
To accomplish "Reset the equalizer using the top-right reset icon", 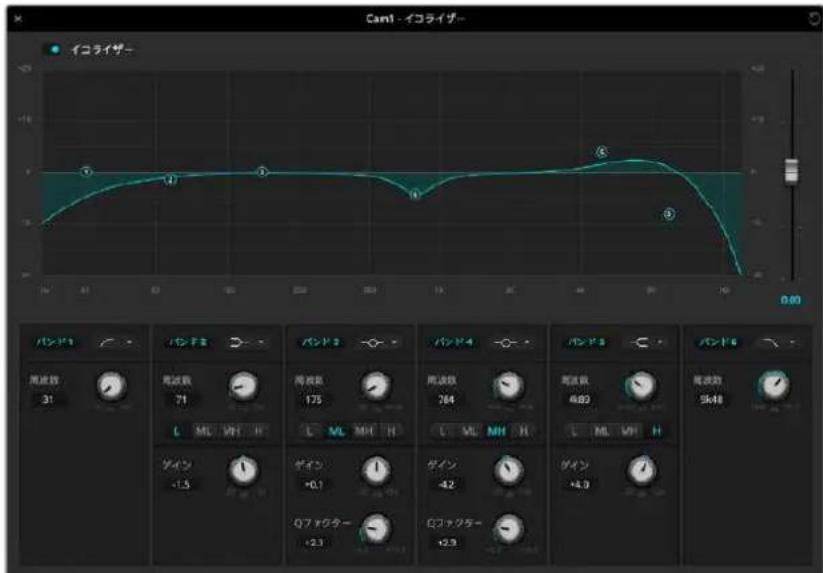I will tap(815, 19).
